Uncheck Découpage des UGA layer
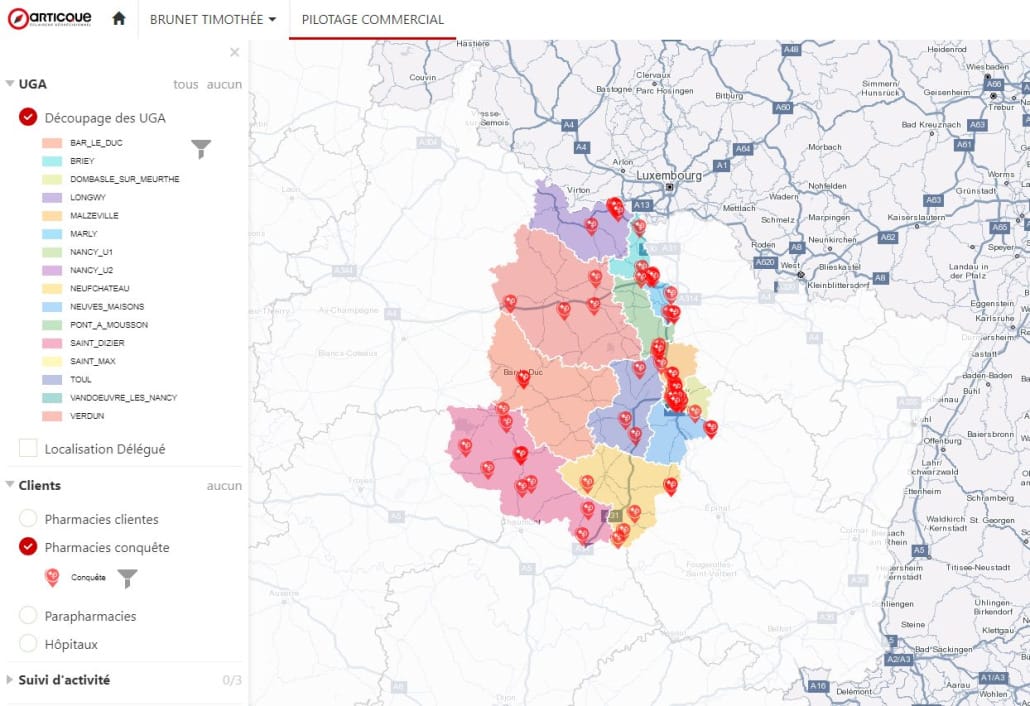 pos(28,118)
